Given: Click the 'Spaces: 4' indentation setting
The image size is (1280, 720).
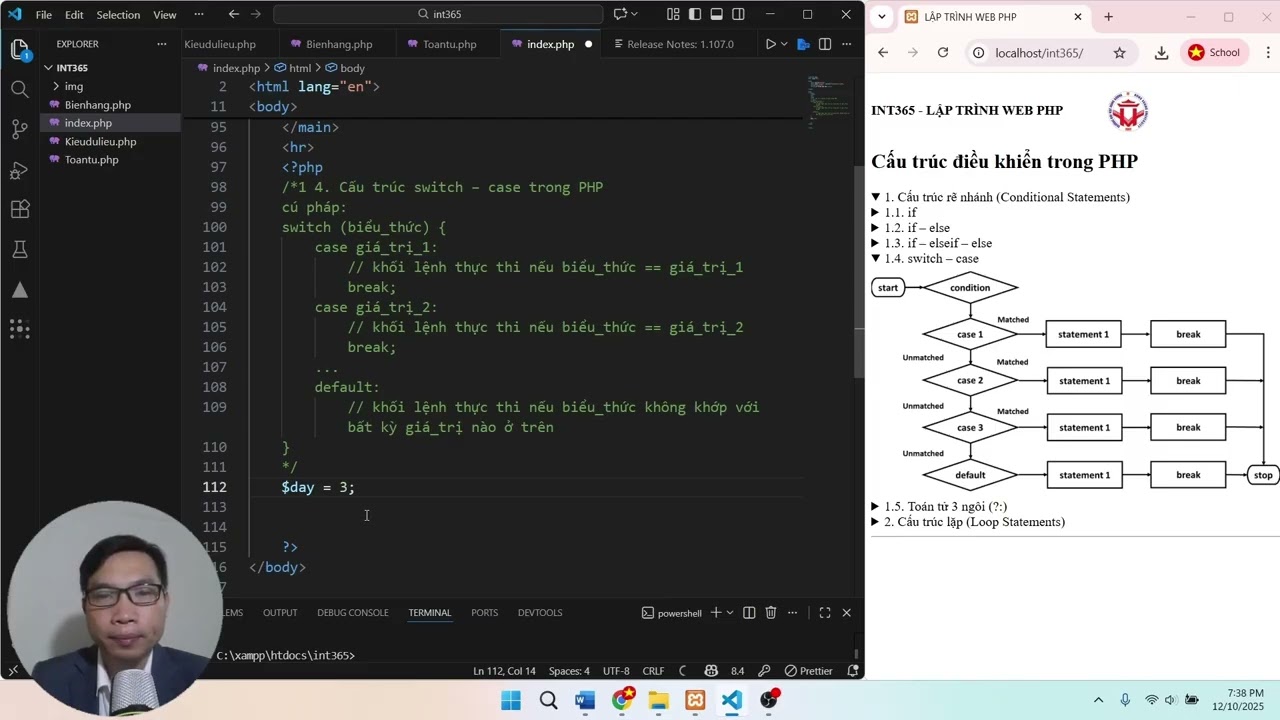Looking at the screenshot, I should (x=569, y=671).
